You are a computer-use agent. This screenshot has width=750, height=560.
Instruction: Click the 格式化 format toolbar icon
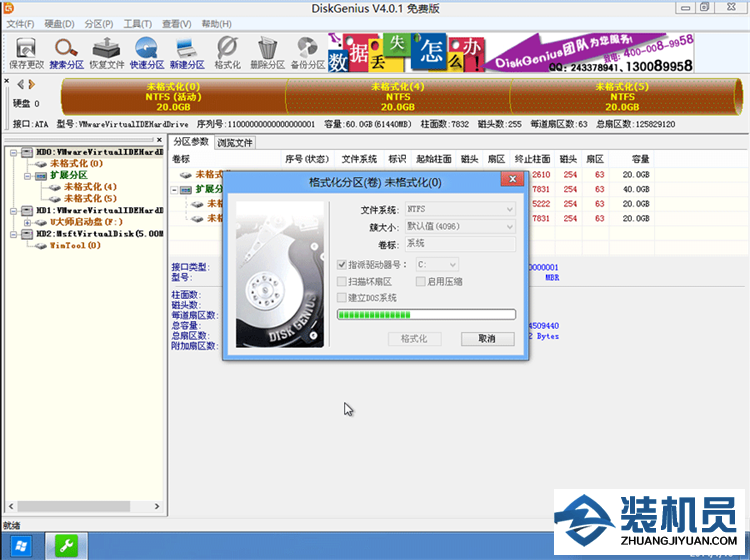(x=227, y=53)
